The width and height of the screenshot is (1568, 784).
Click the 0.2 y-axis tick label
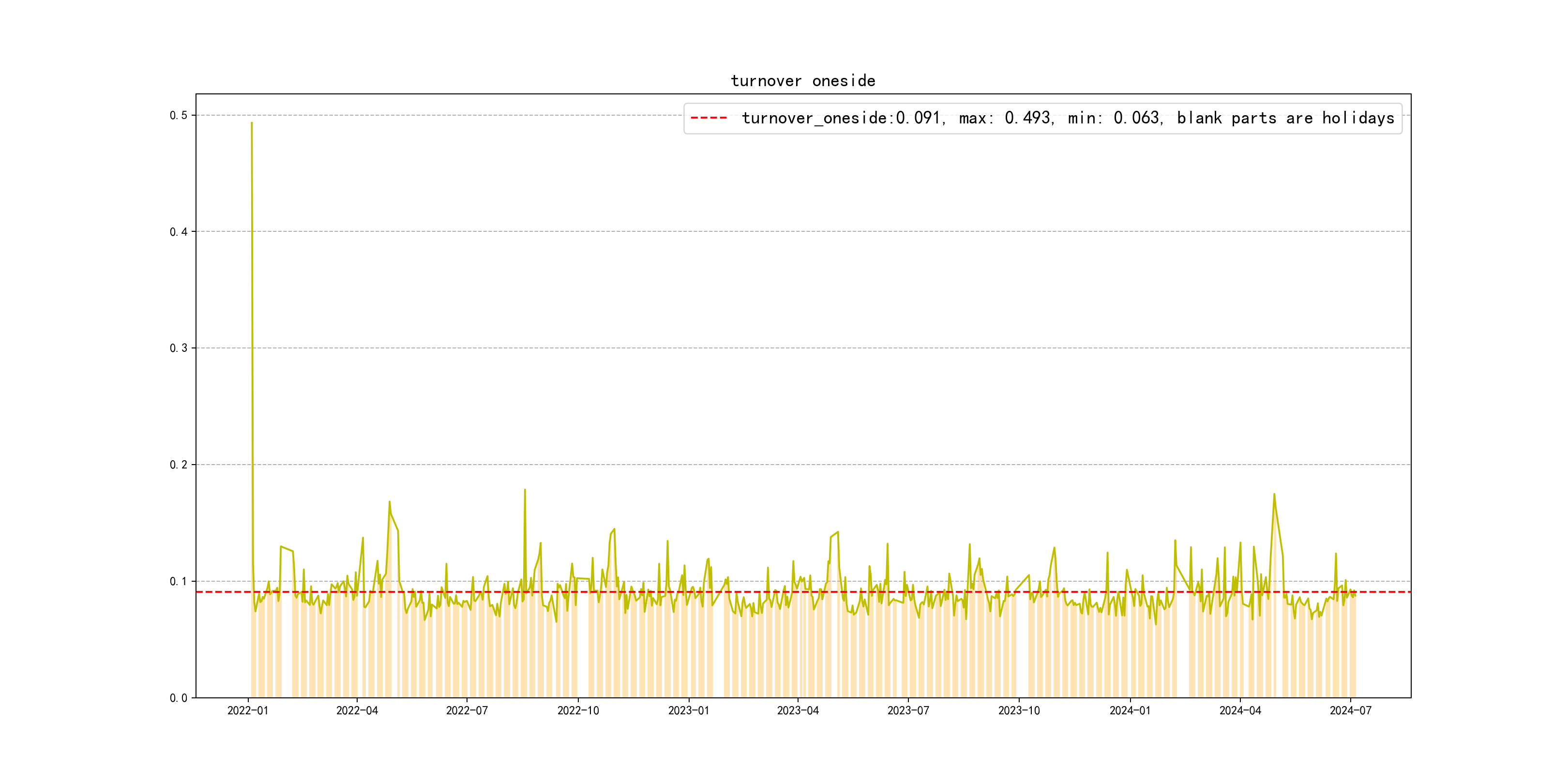point(179,465)
